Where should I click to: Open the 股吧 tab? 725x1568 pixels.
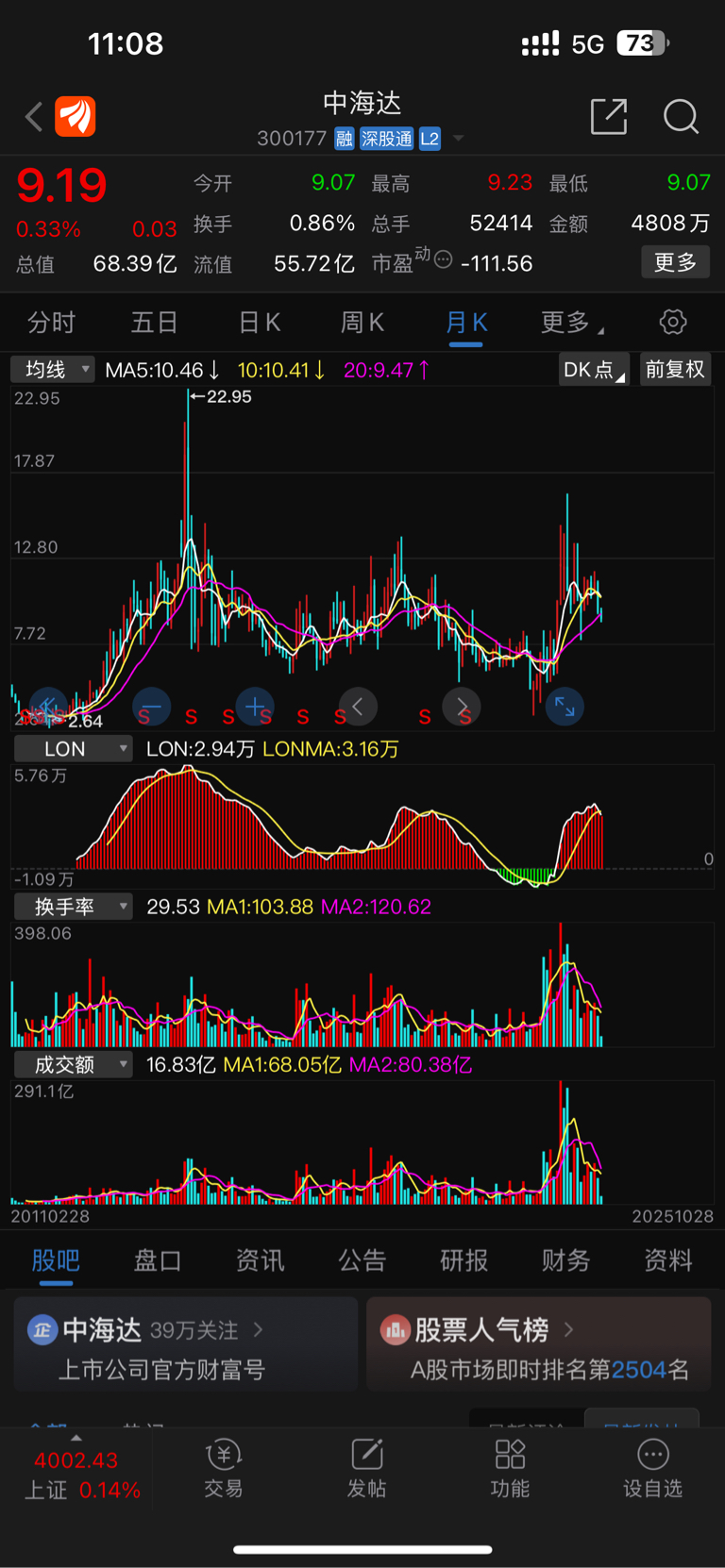coord(56,1260)
